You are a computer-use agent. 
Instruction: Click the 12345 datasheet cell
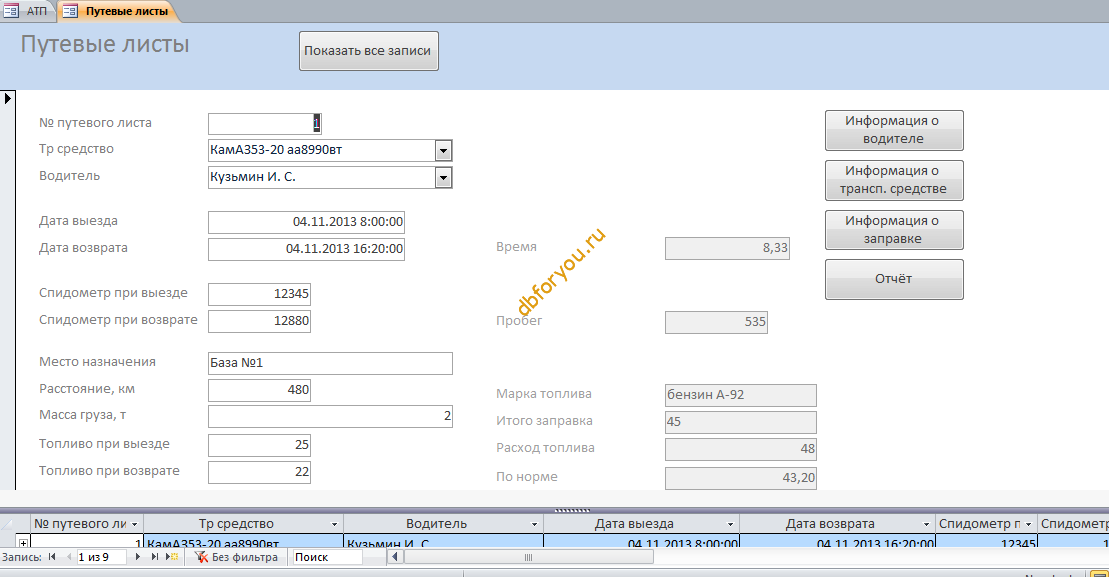point(986,542)
